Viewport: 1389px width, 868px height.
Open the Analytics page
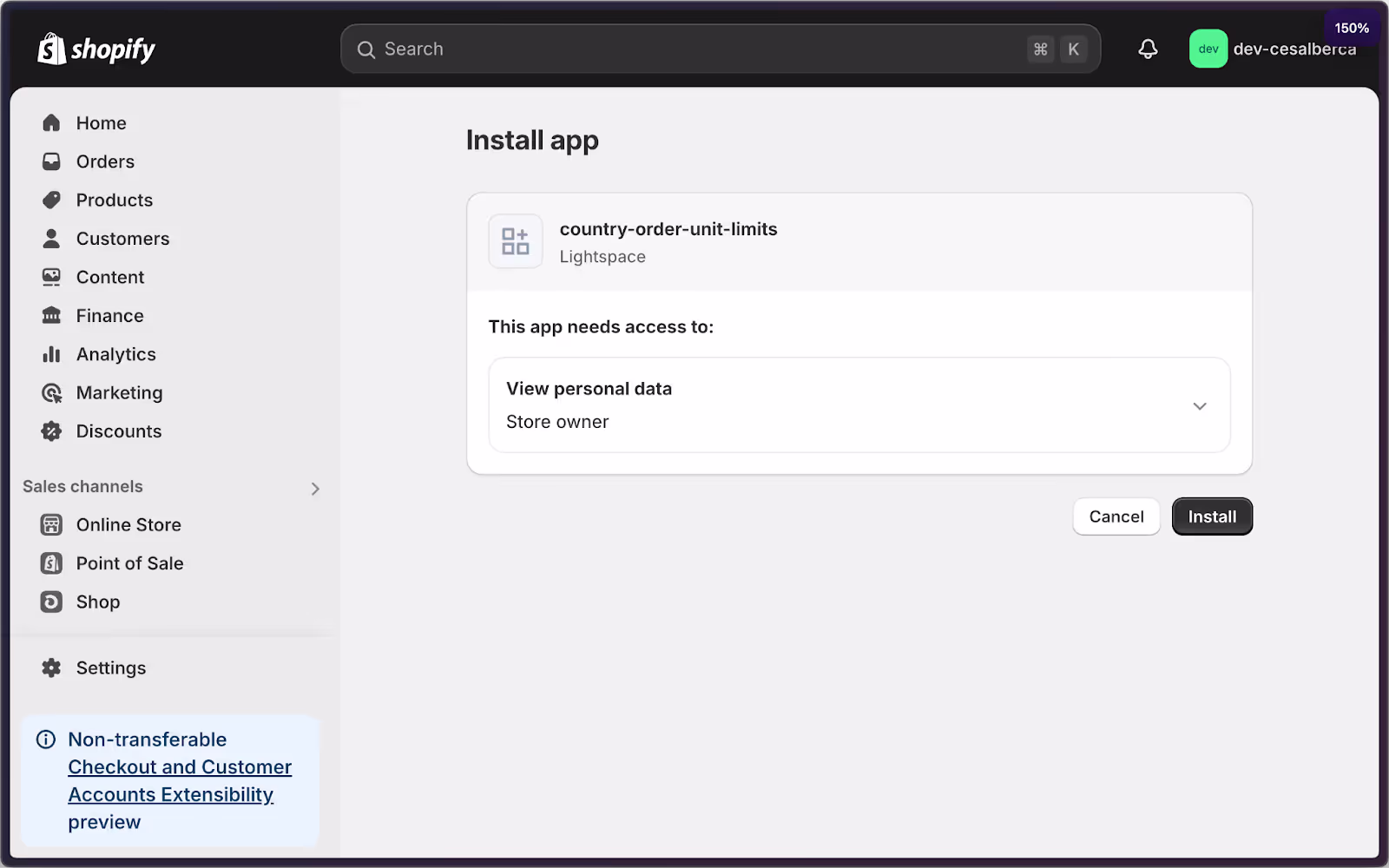(116, 354)
